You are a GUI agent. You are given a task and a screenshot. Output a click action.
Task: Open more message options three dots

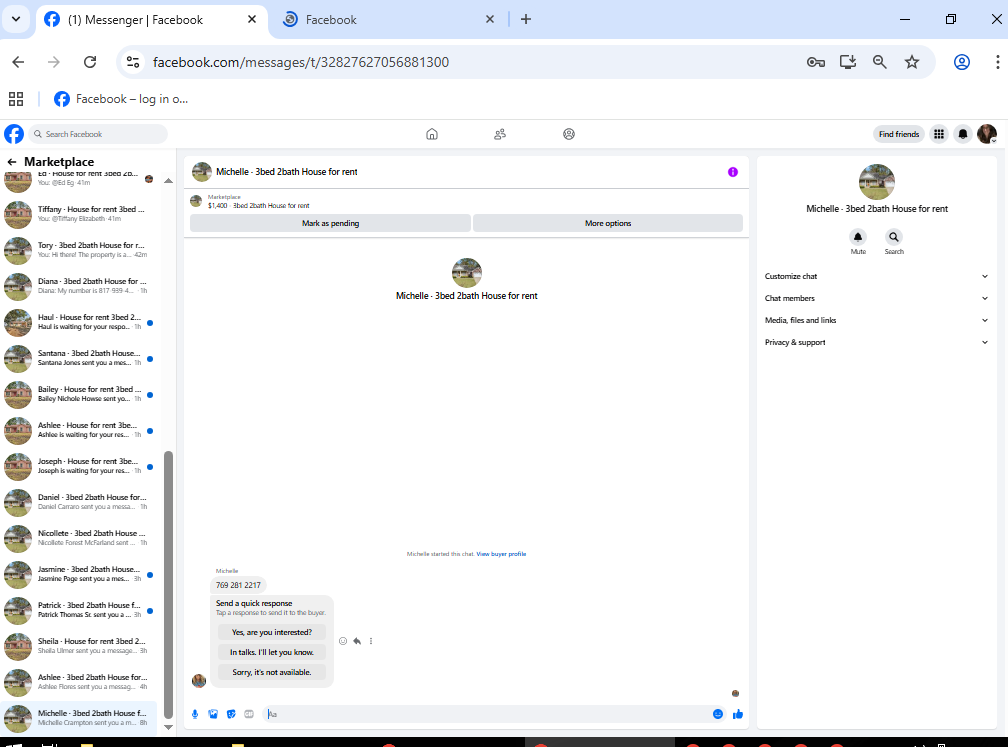click(x=371, y=641)
